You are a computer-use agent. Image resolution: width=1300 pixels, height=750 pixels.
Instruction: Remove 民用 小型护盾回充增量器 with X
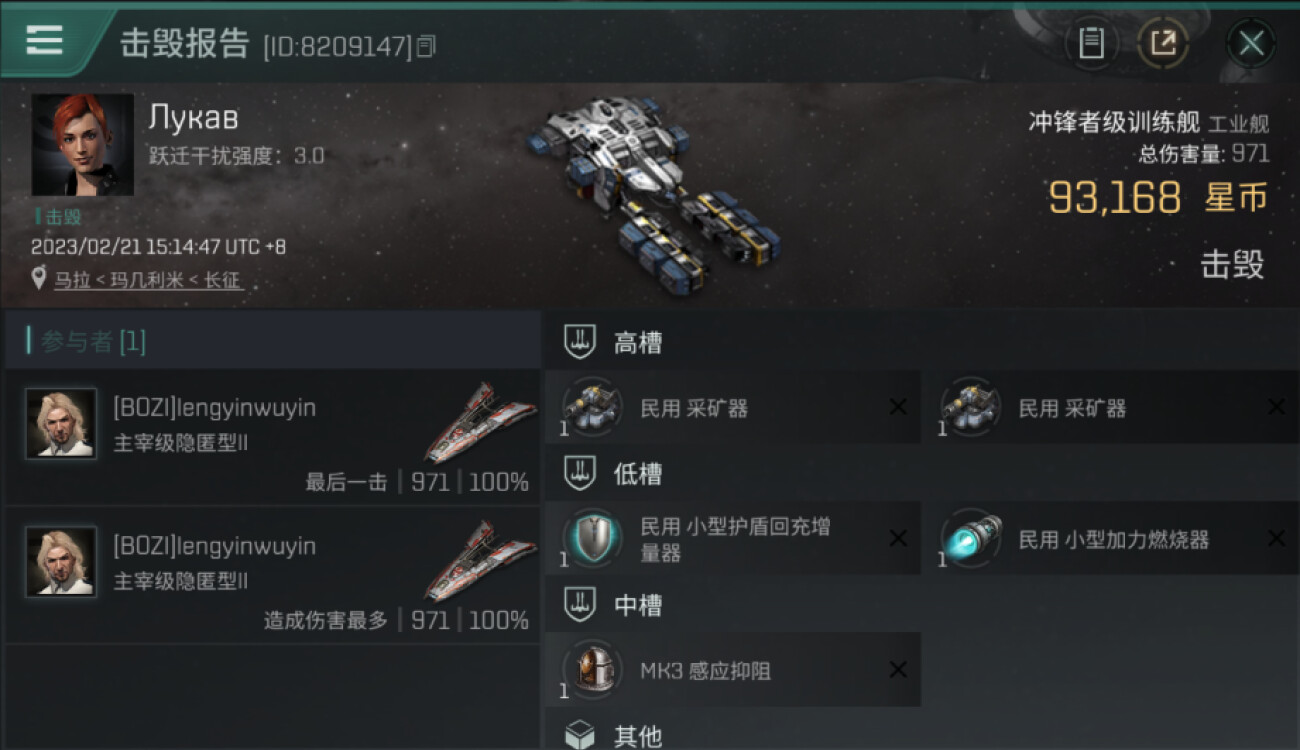(898, 539)
